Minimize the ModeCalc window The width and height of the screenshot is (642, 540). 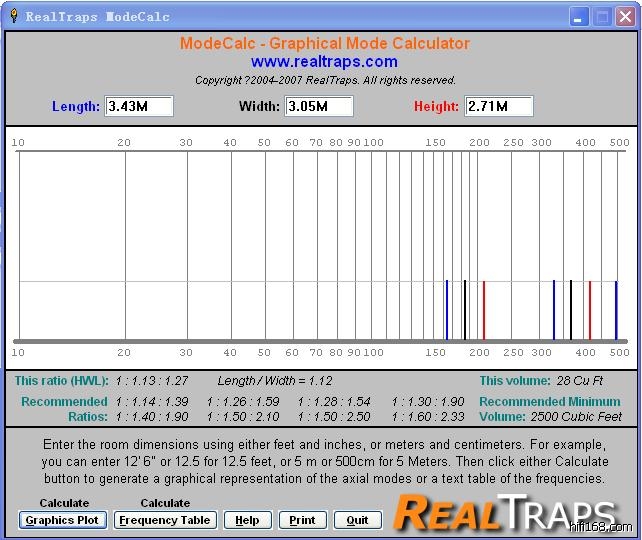pyautogui.click(x=580, y=17)
